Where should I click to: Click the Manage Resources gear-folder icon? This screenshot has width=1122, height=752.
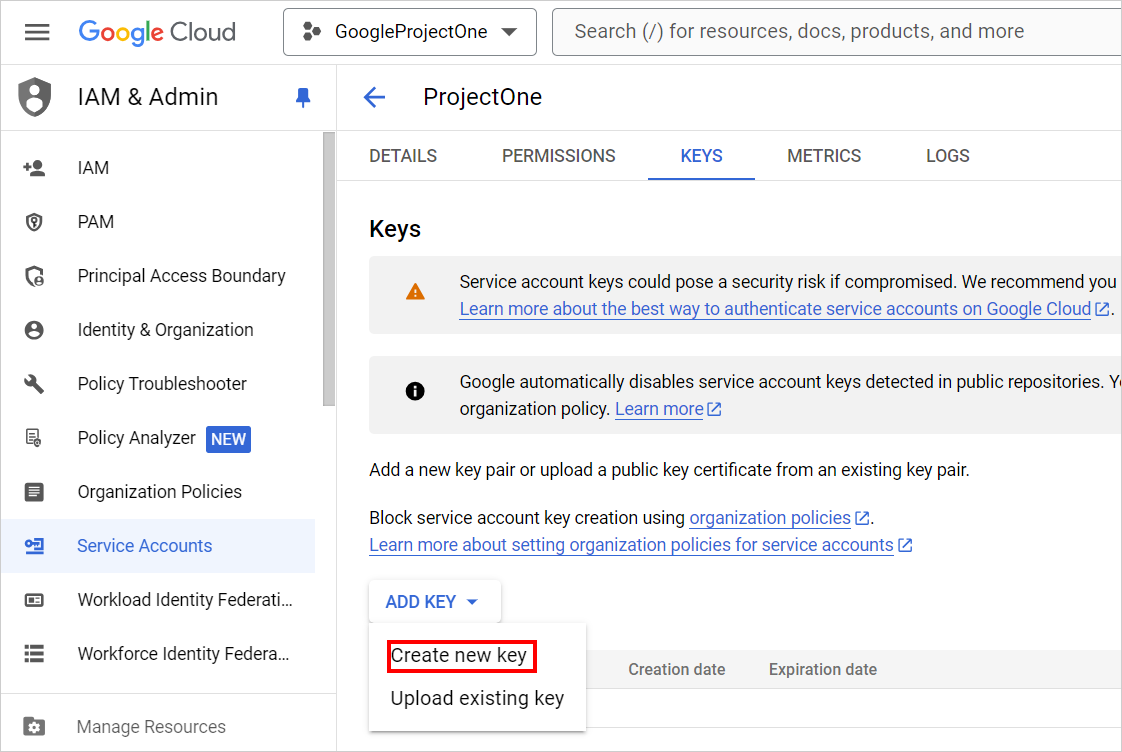click(x=34, y=727)
